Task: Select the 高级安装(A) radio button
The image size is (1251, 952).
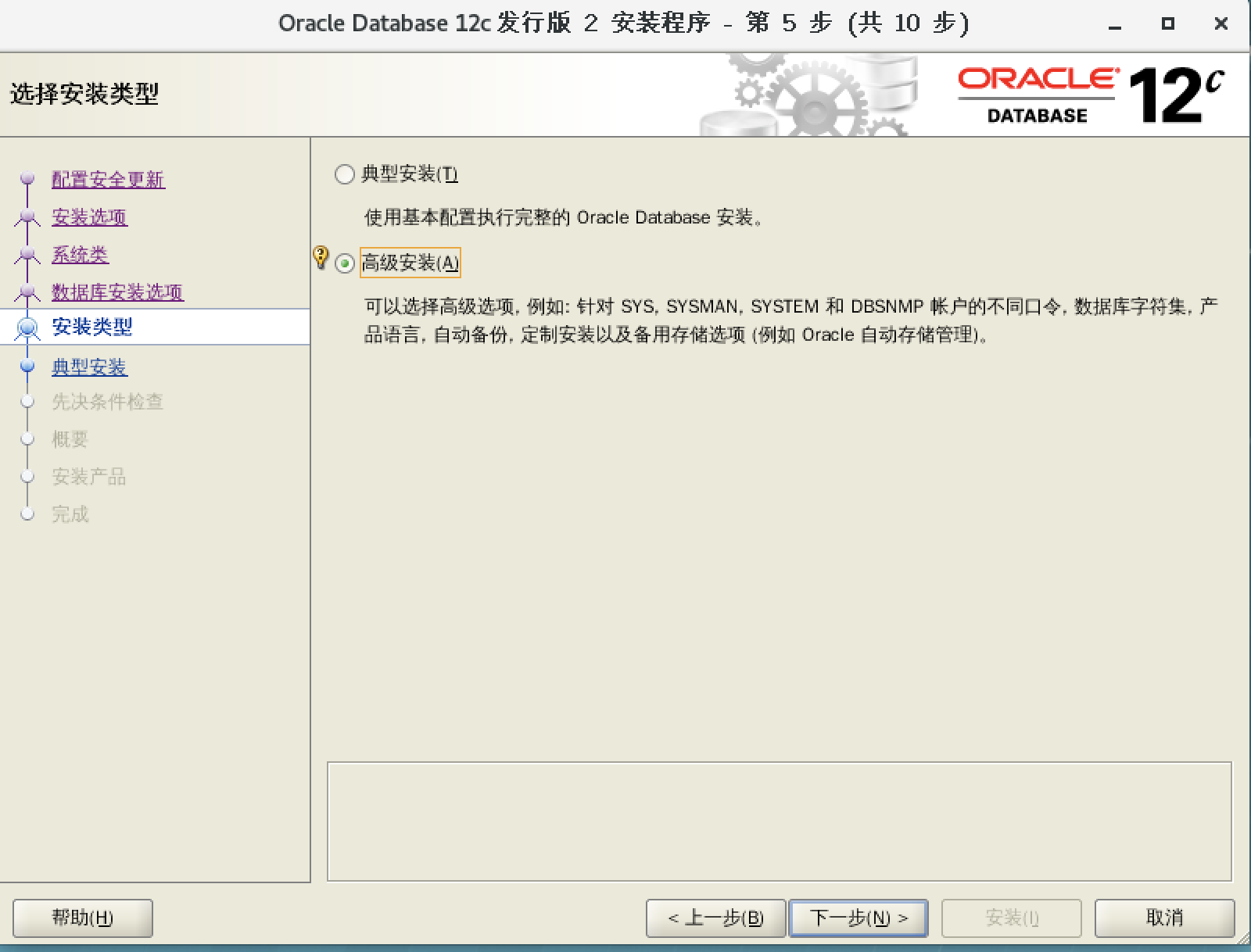Action: (x=344, y=263)
